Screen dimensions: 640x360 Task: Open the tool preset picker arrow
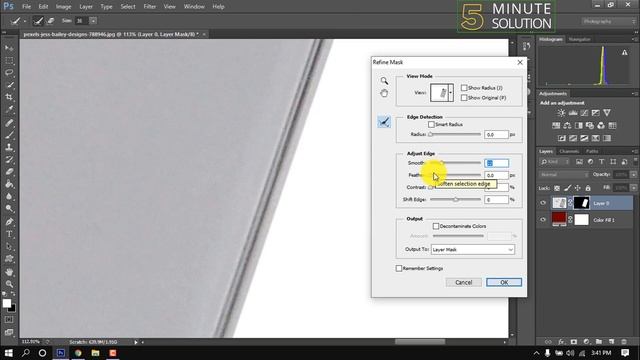(x=24, y=21)
